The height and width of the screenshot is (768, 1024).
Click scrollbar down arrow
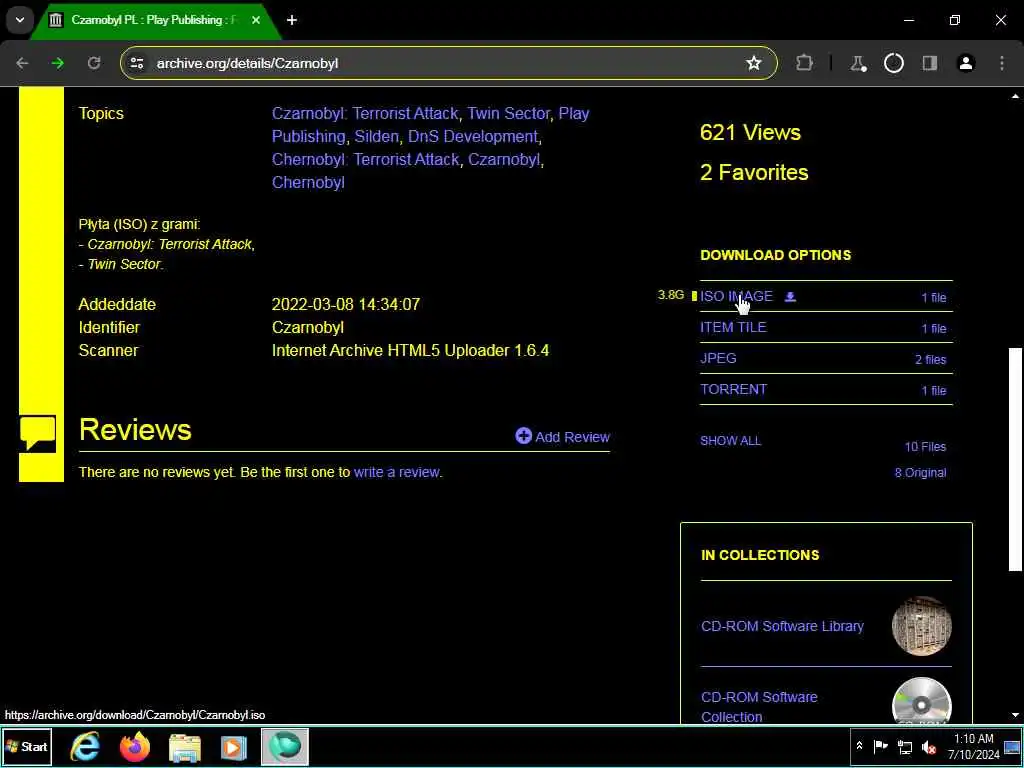1015,715
